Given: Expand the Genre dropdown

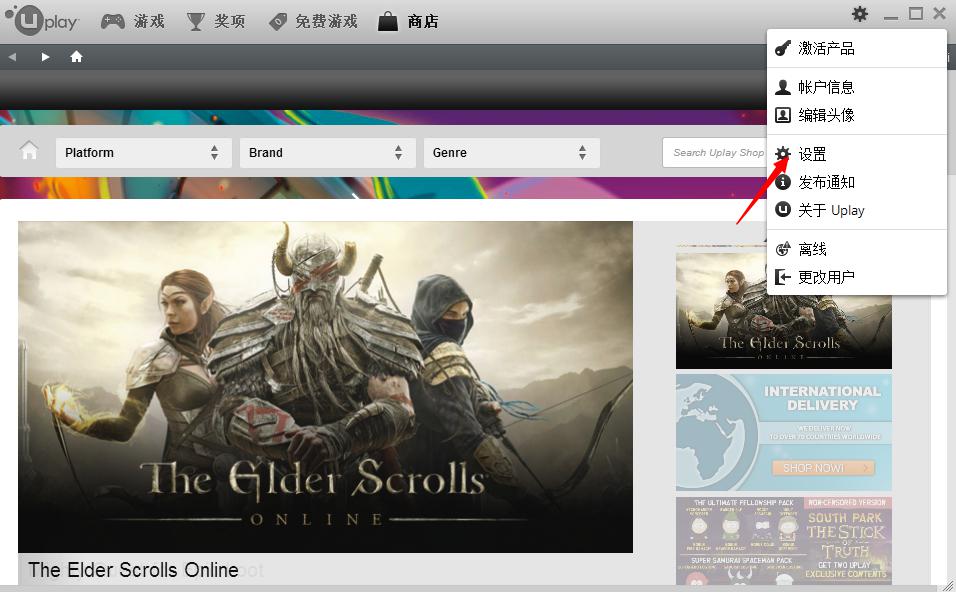Looking at the screenshot, I should (x=512, y=152).
